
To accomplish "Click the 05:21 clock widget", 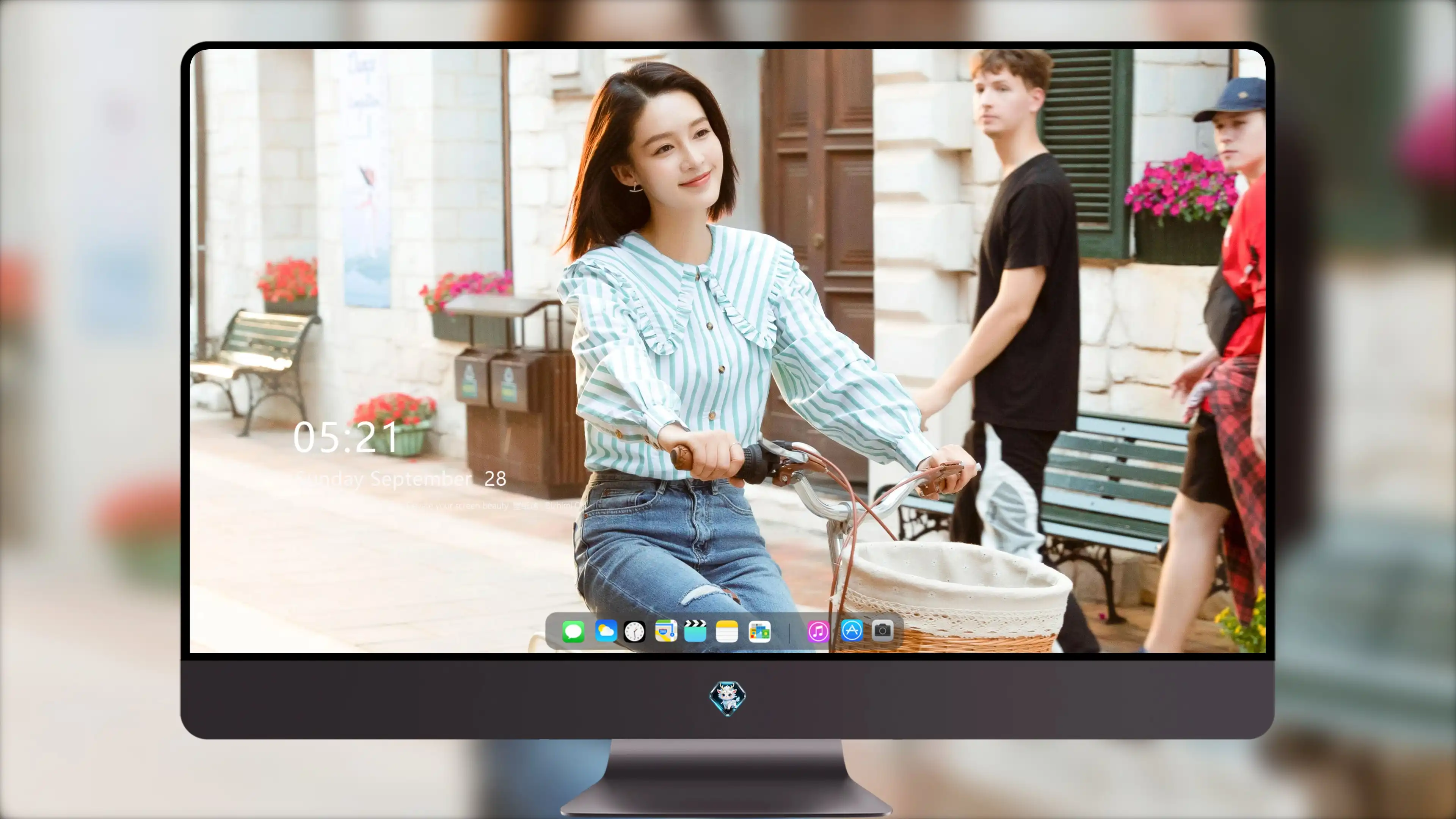I will point(345,437).
